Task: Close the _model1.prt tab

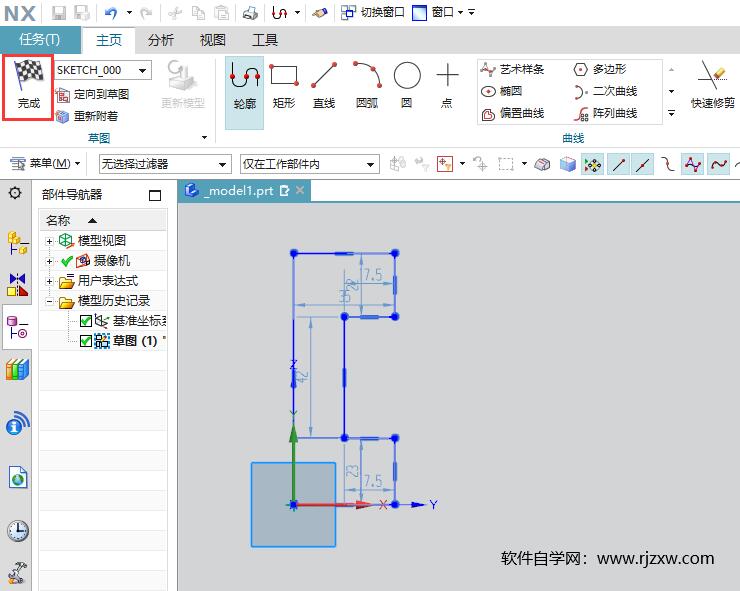Action: point(300,190)
